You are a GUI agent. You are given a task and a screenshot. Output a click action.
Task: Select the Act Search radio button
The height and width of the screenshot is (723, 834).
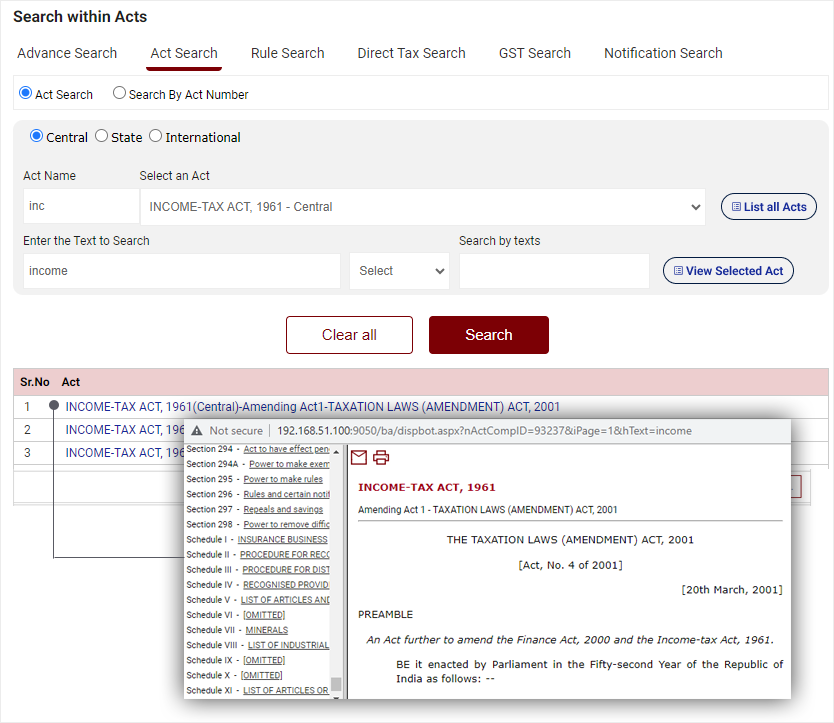(x=26, y=93)
